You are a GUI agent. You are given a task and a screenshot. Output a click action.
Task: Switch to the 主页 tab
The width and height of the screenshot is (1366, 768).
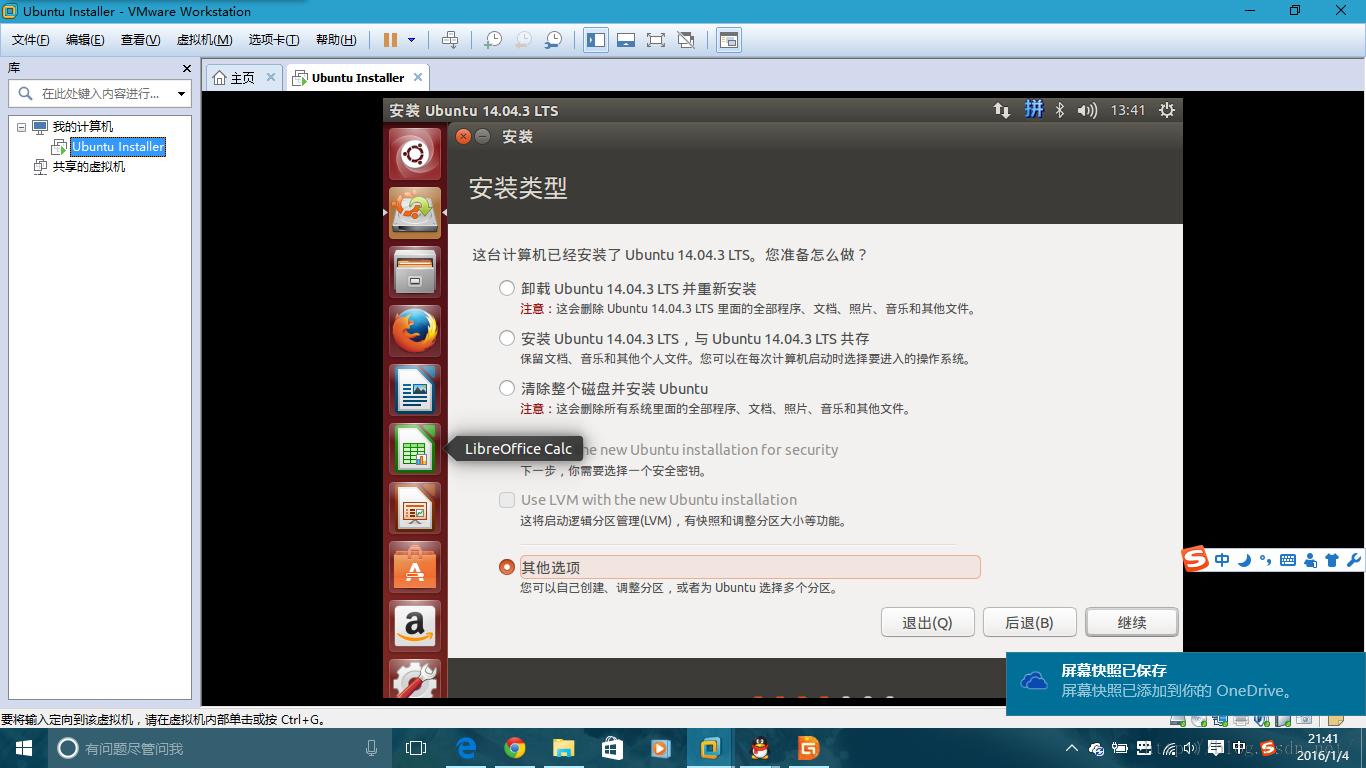click(x=243, y=77)
